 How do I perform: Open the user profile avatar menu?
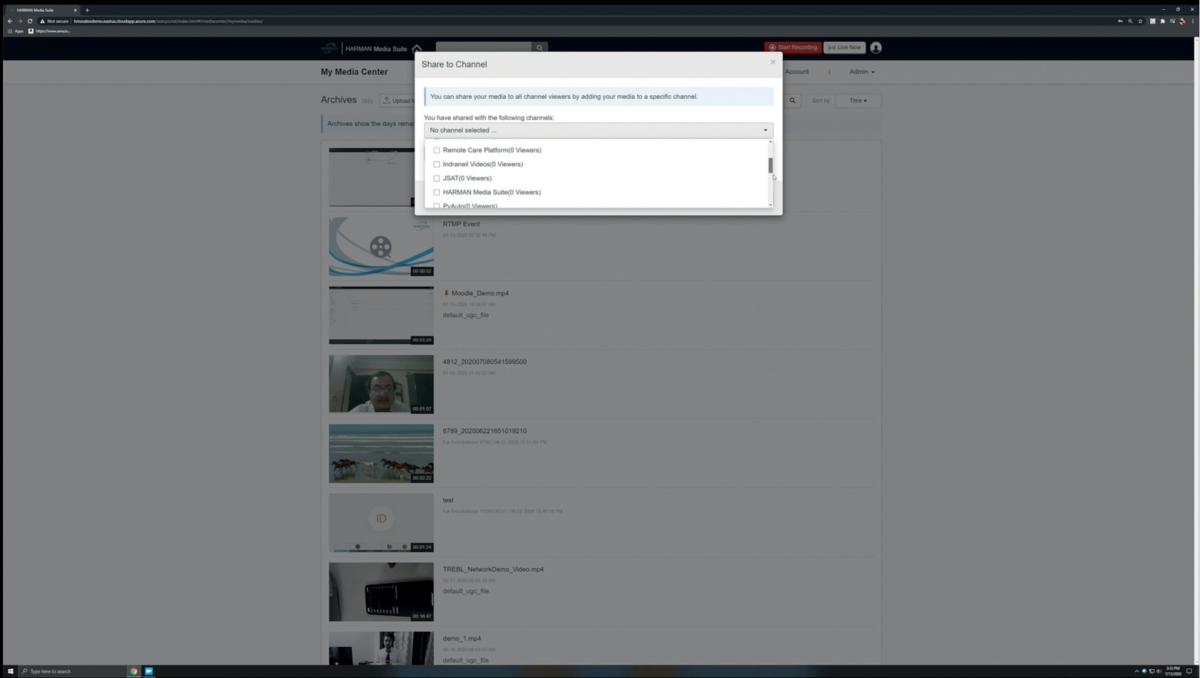click(876, 47)
